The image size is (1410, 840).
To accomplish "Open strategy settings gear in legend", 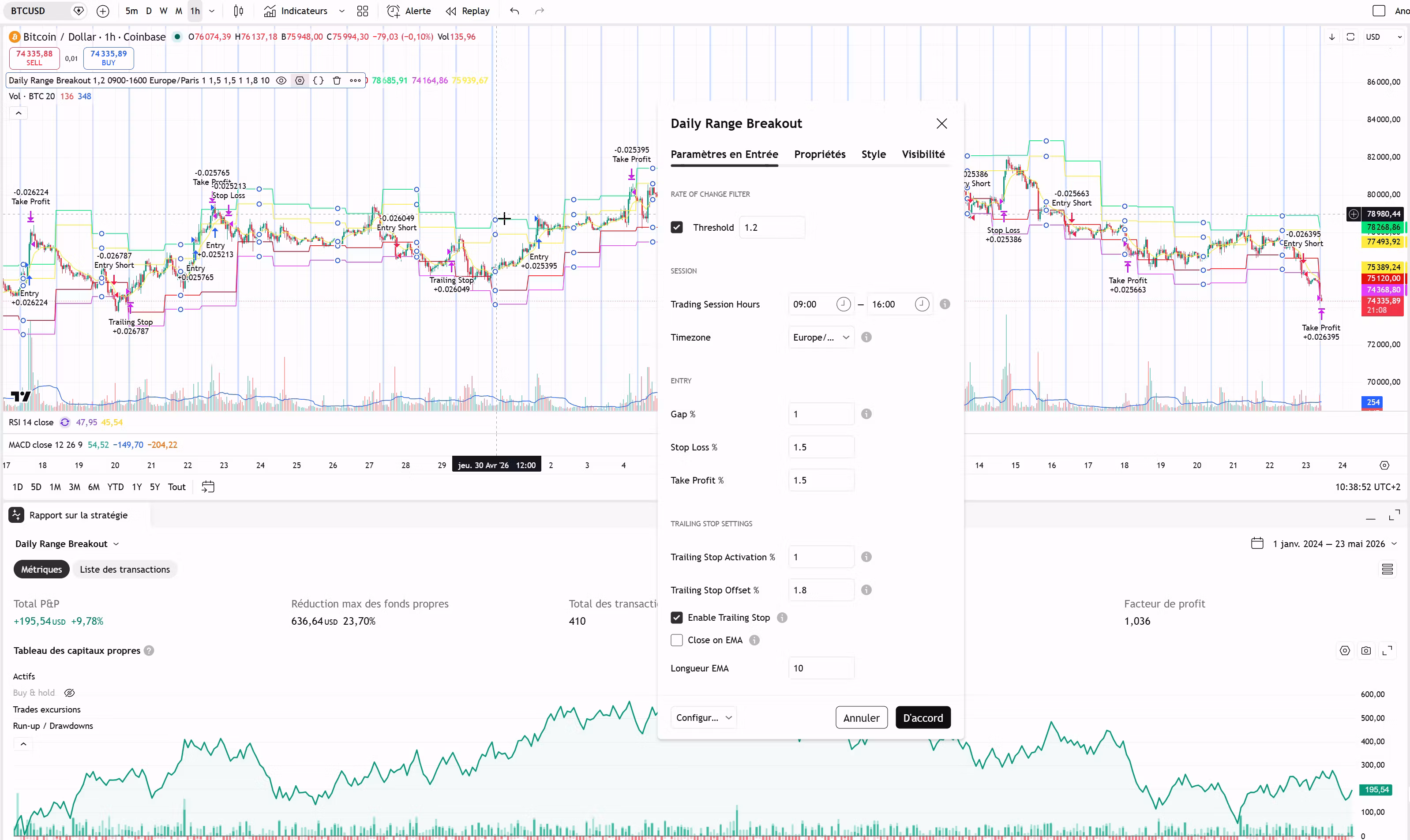I will coord(300,80).
